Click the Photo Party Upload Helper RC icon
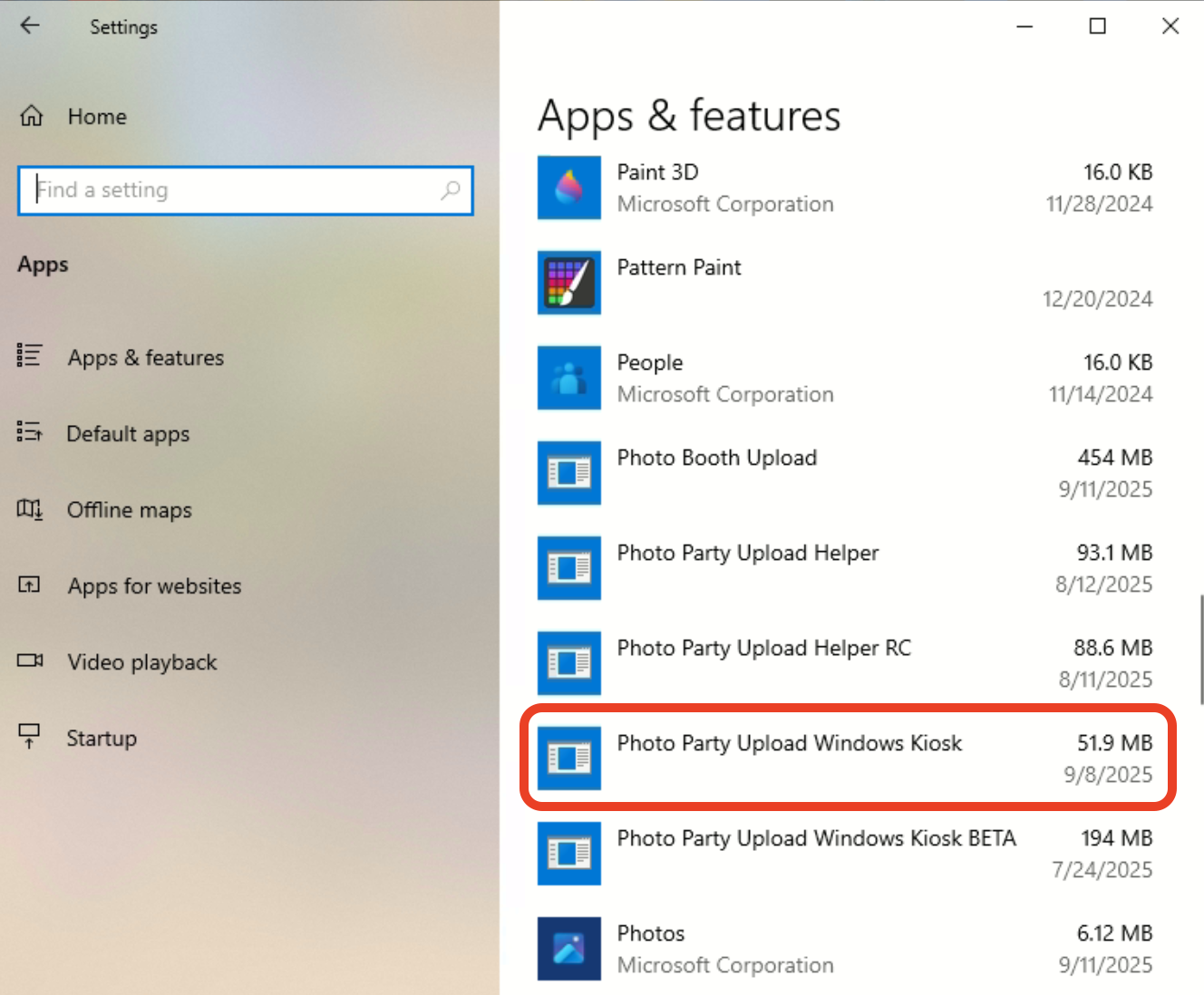The width and height of the screenshot is (1204, 995). point(569,663)
